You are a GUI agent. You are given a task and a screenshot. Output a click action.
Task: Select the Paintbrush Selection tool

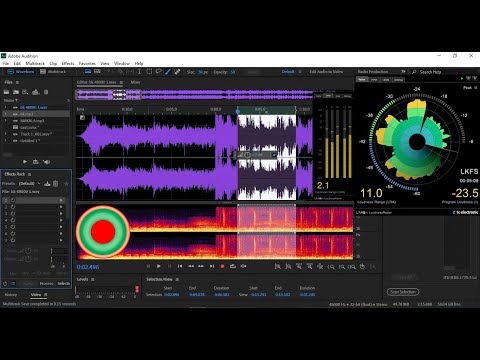pyautogui.click(x=168, y=72)
